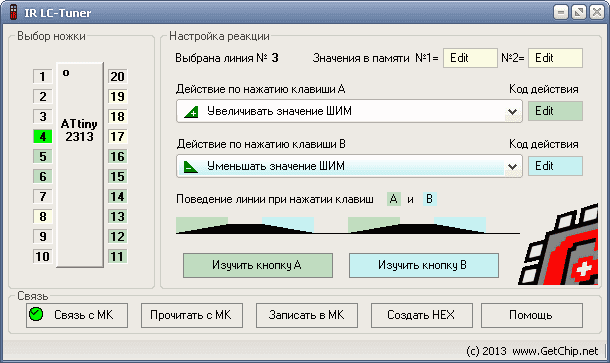Screen dimensions: 610x363
Task: Click 'Записать в МК' button
Action: 307,315
